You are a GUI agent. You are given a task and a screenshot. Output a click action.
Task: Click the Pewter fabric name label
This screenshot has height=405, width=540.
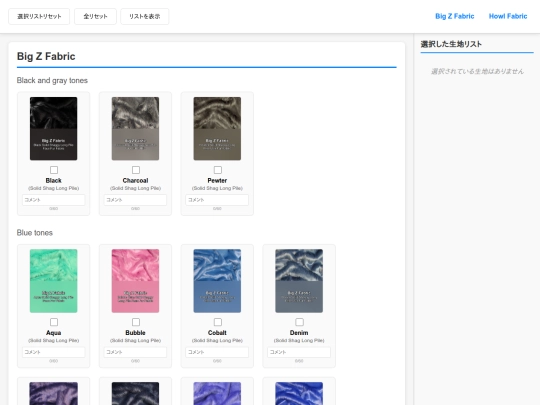click(x=217, y=180)
